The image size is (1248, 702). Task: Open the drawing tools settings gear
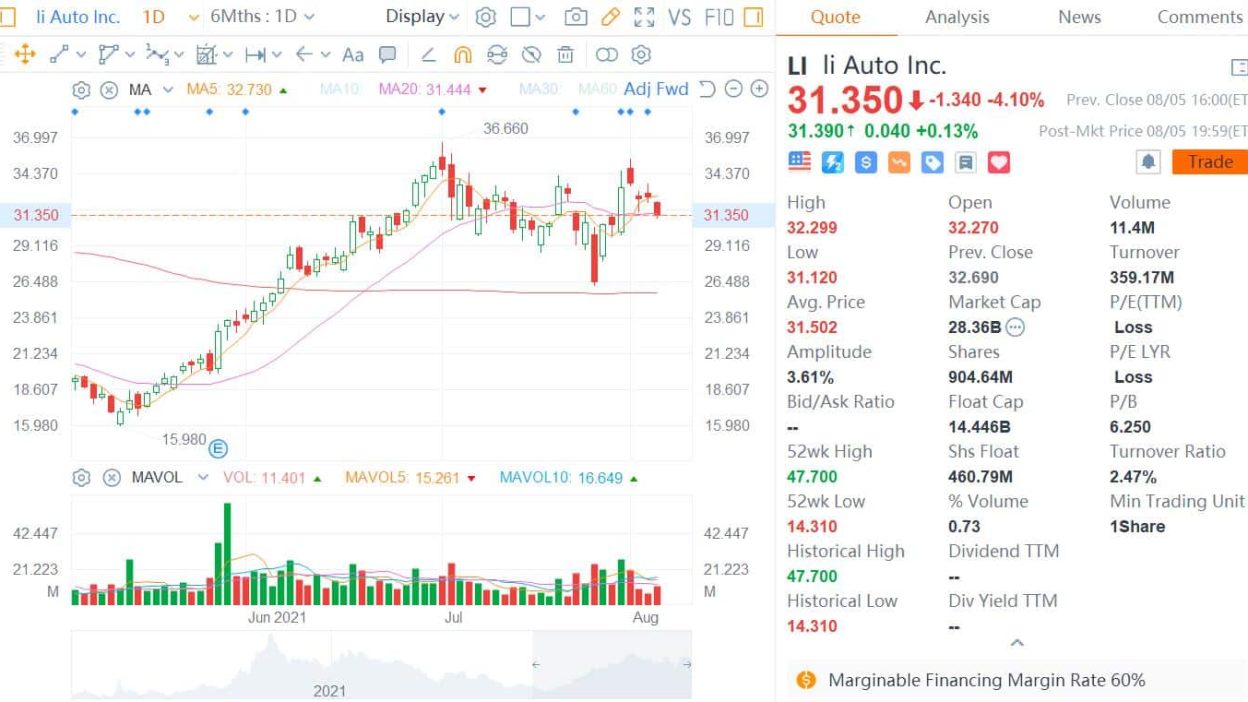[642, 55]
